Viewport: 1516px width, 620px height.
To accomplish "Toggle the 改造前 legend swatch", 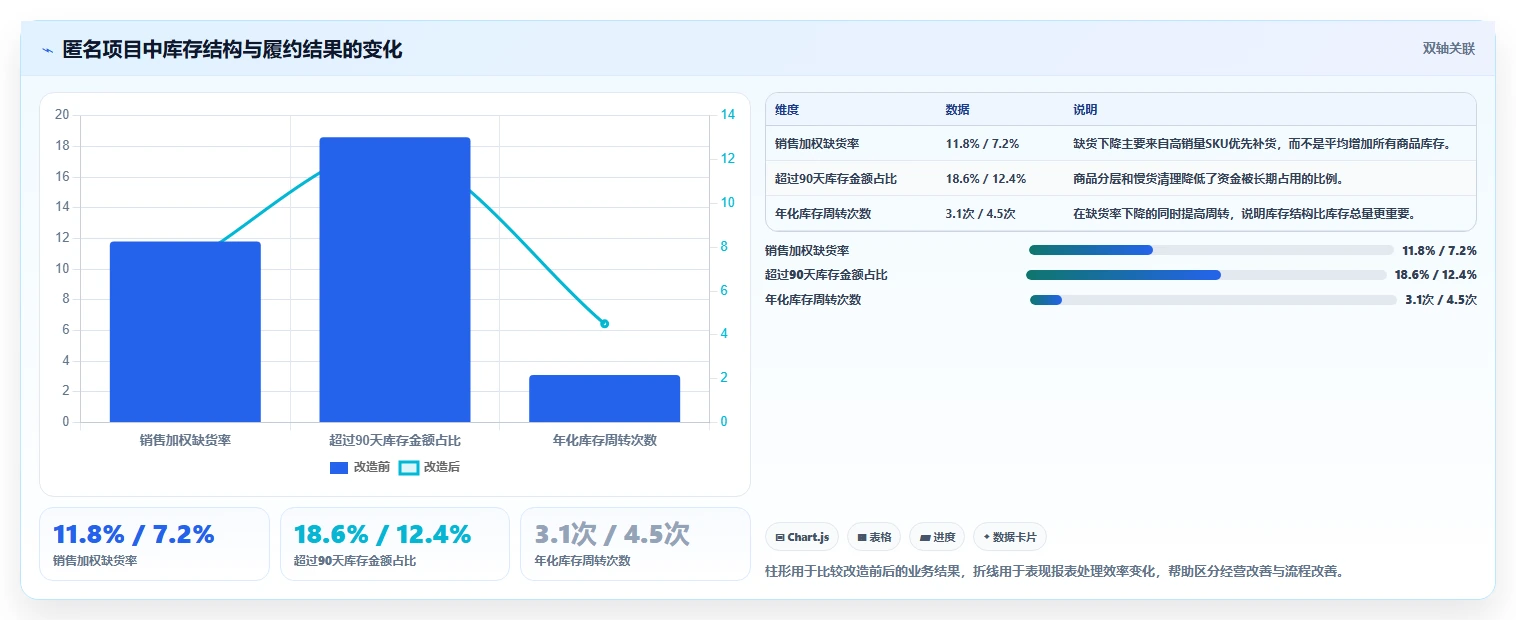I will coord(339,467).
